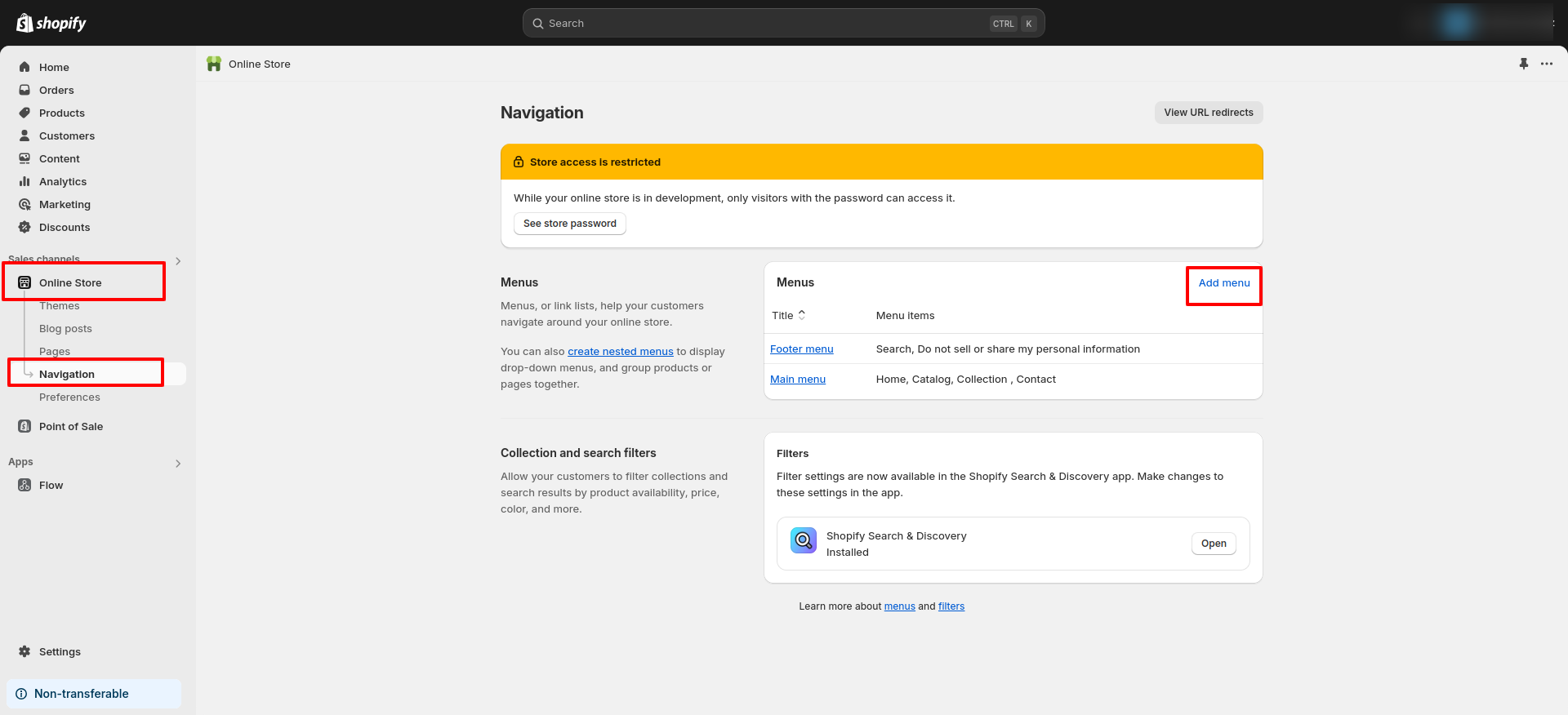Open the Orders inbox icon
The height and width of the screenshot is (715, 1568).
tap(24, 90)
